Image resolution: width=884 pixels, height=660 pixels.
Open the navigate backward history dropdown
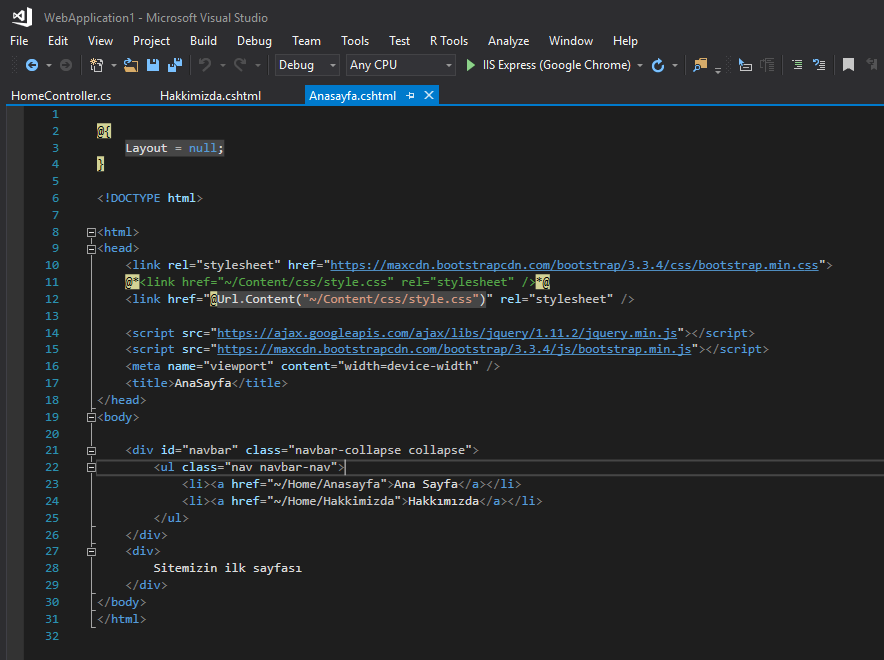point(49,66)
